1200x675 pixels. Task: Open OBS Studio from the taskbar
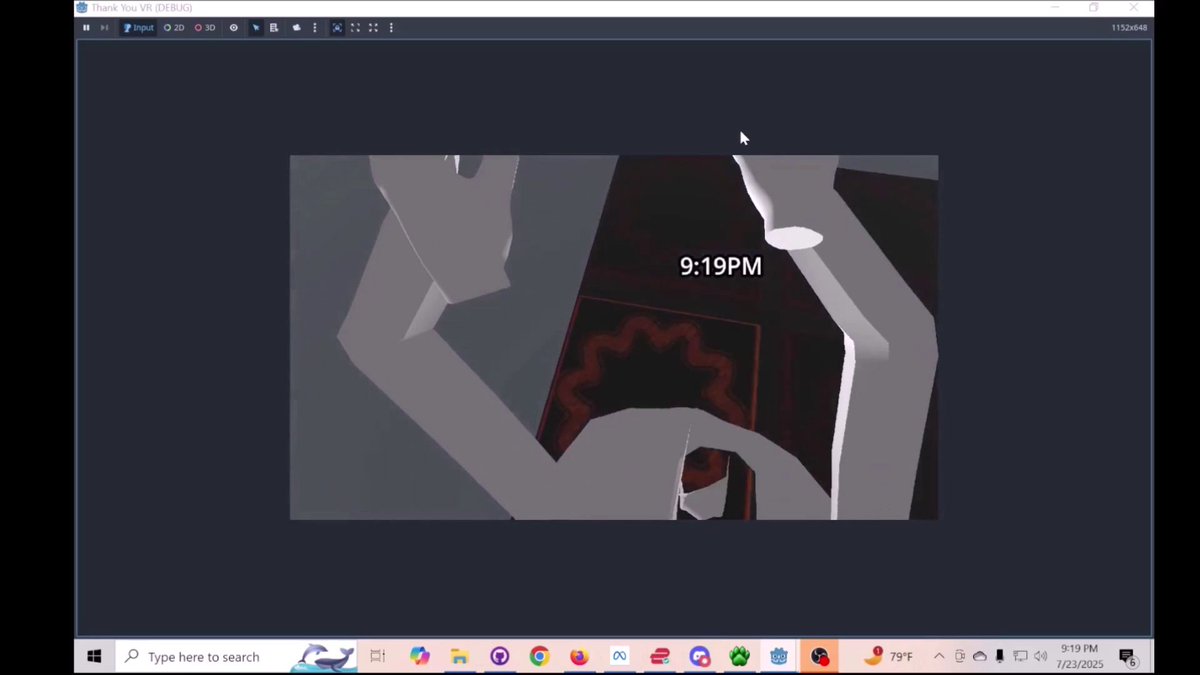pos(820,656)
